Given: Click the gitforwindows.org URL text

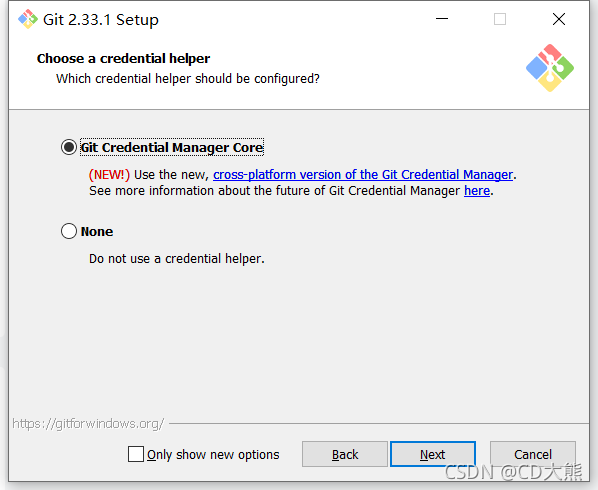Looking at the screenshot, I should tap(88, 424).
